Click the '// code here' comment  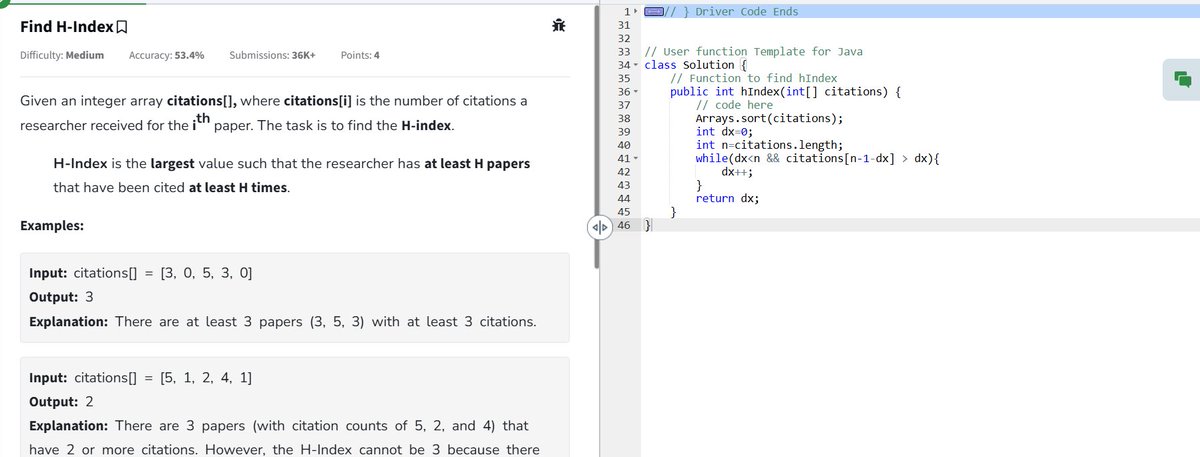click(x=734, y=105)
